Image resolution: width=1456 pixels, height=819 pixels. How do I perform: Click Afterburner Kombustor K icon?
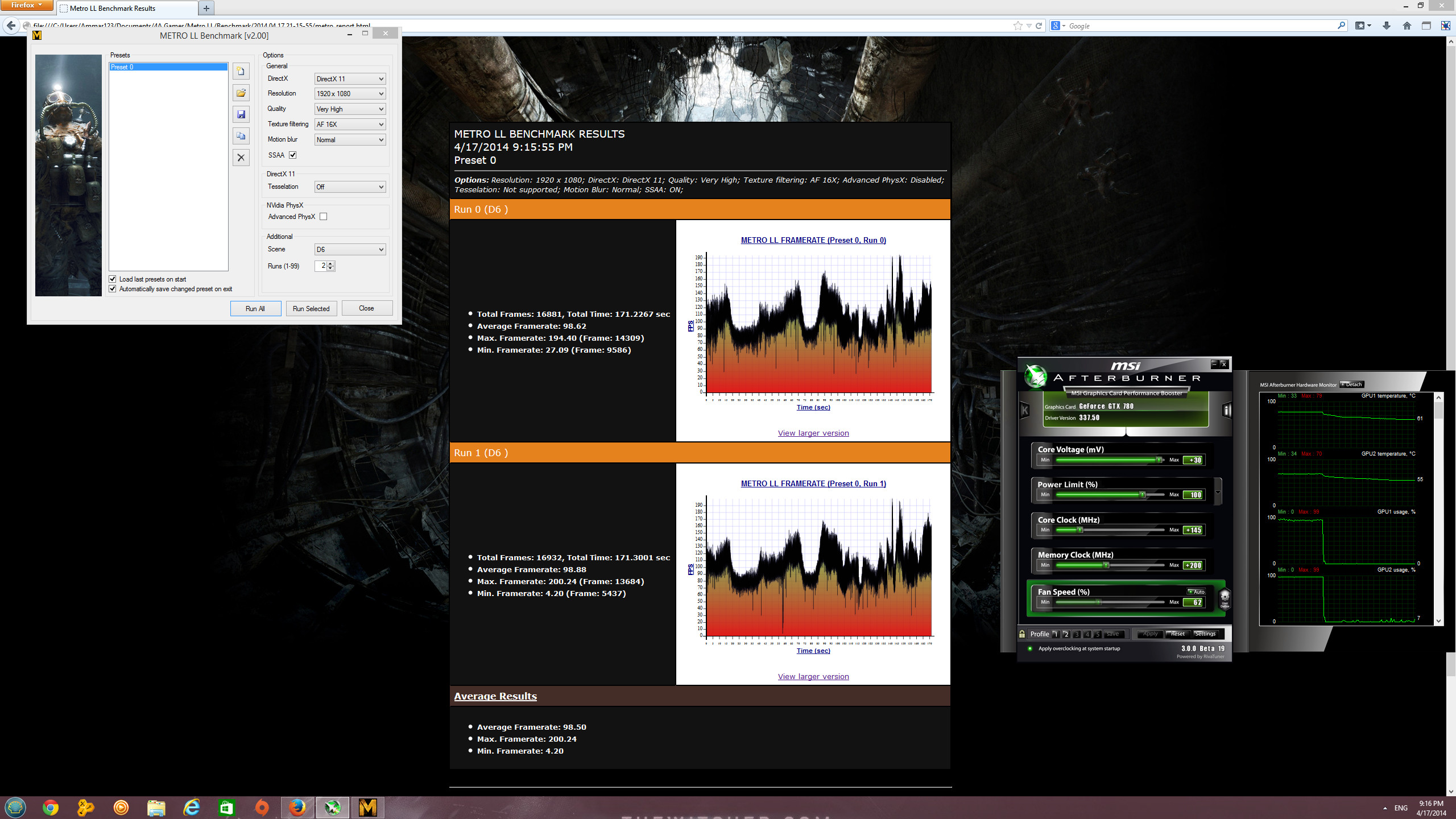click(1025, 410)
